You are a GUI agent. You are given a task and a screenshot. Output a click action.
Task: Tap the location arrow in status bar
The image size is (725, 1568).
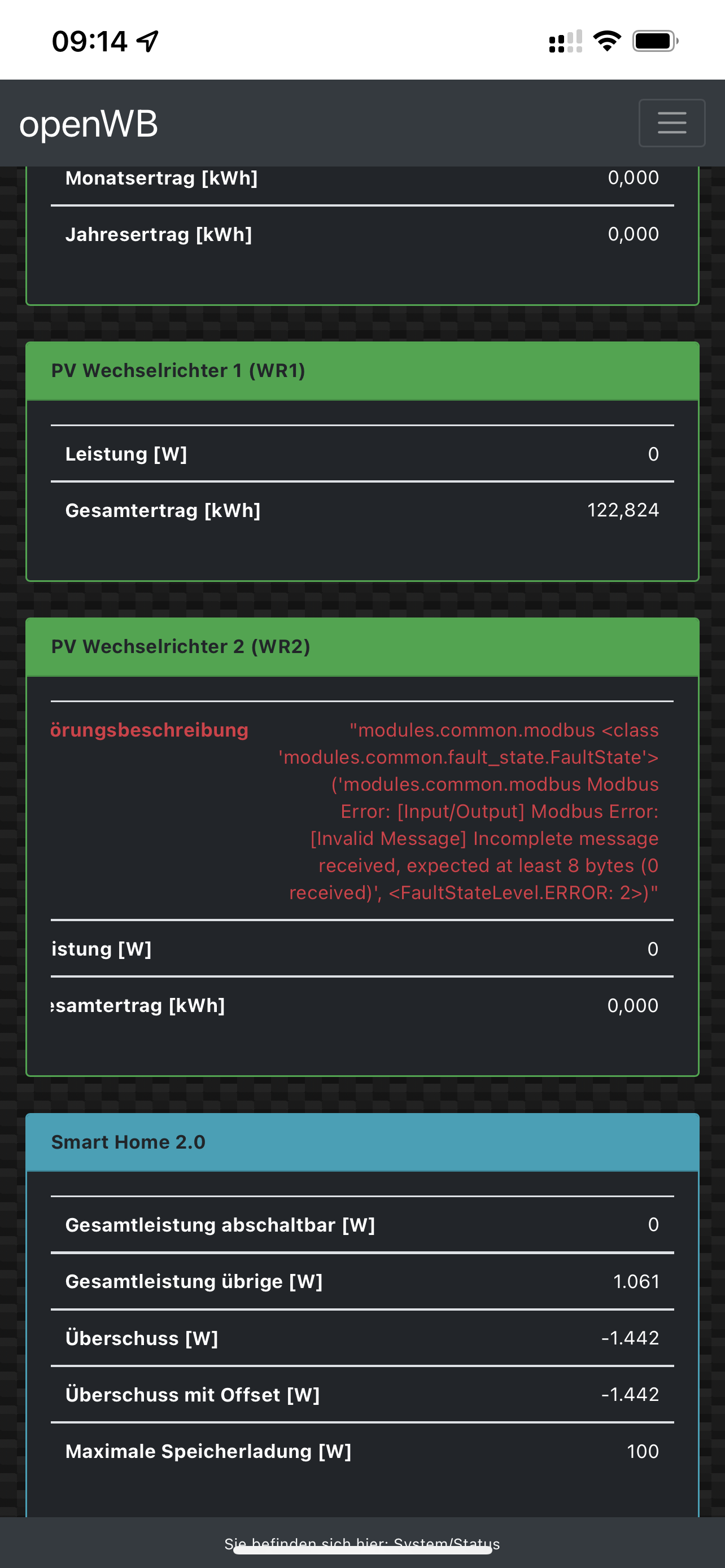pos(147,41)
